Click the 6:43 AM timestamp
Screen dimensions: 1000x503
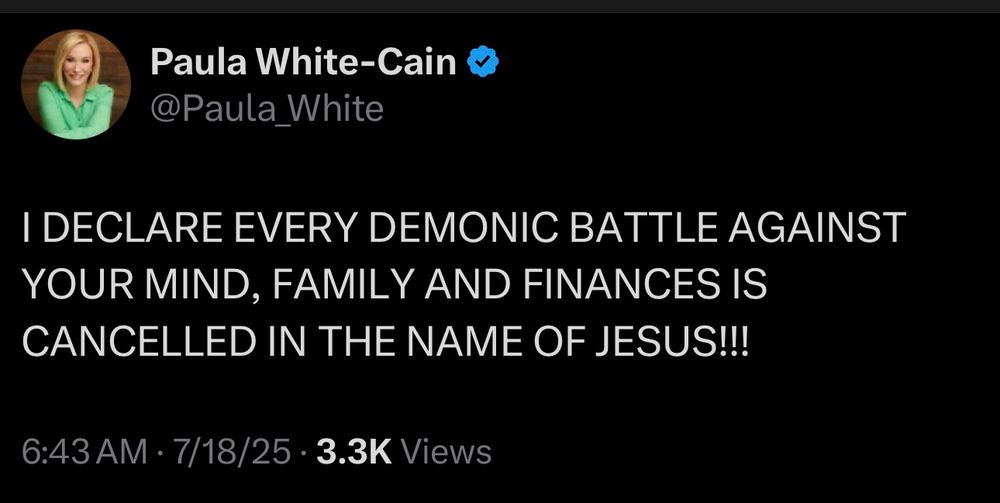(x=83, y=451)
